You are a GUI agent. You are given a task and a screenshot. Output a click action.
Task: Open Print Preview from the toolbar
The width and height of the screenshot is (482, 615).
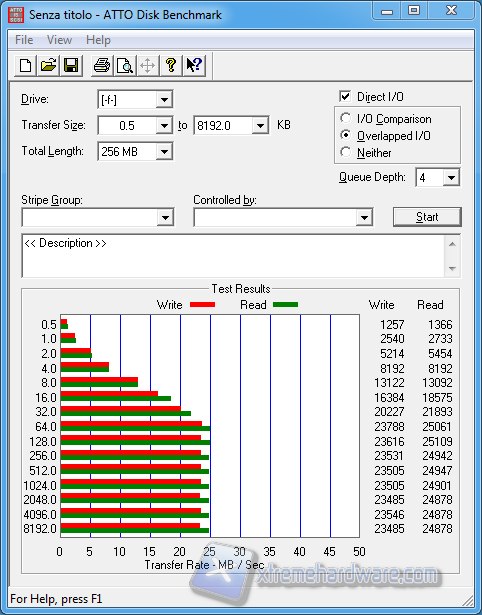coord(125,65)
